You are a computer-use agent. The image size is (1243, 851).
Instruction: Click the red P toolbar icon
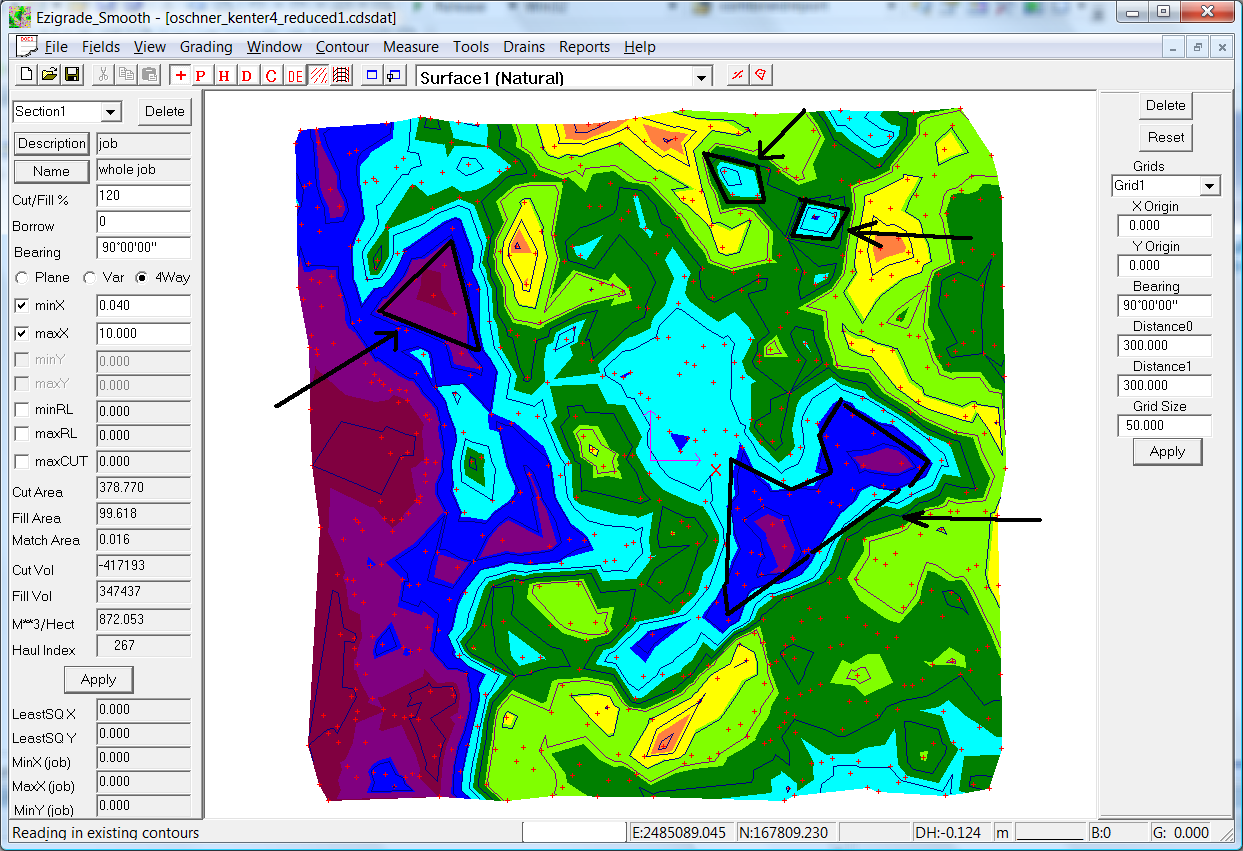tap(201, 76)
